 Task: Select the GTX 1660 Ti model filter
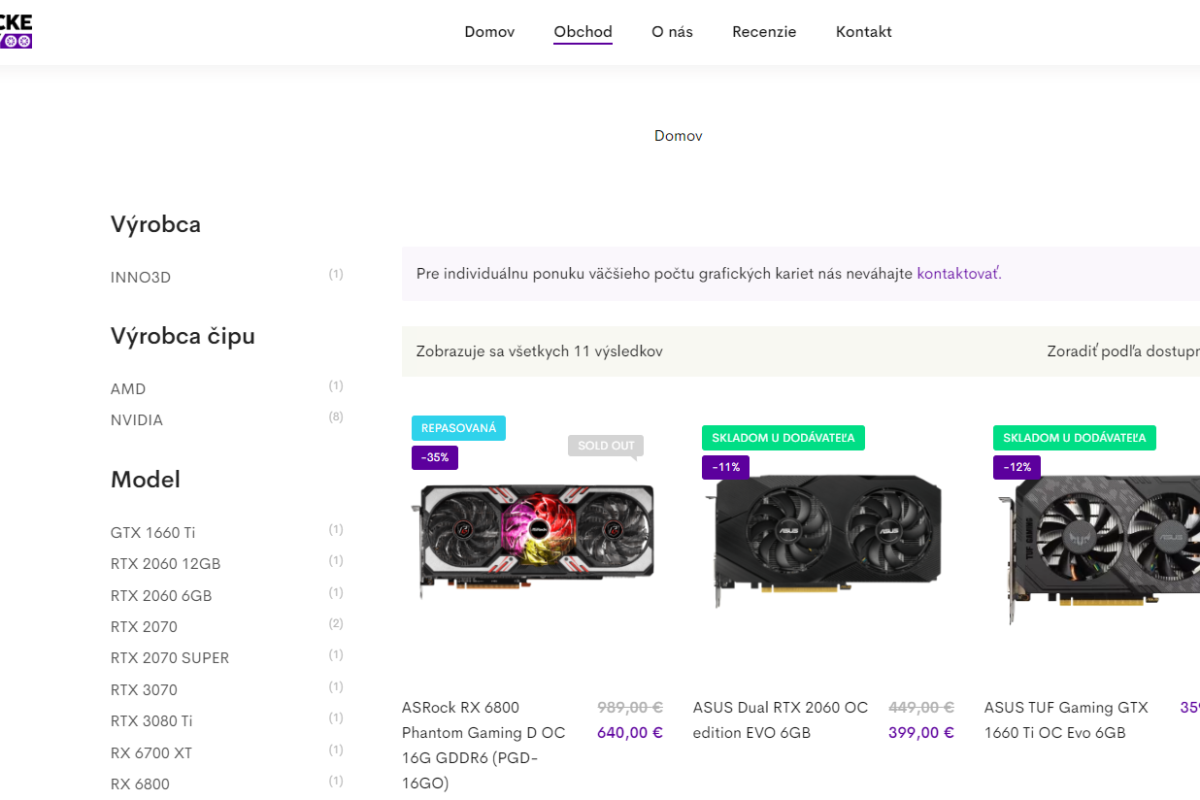click(153, 532)
